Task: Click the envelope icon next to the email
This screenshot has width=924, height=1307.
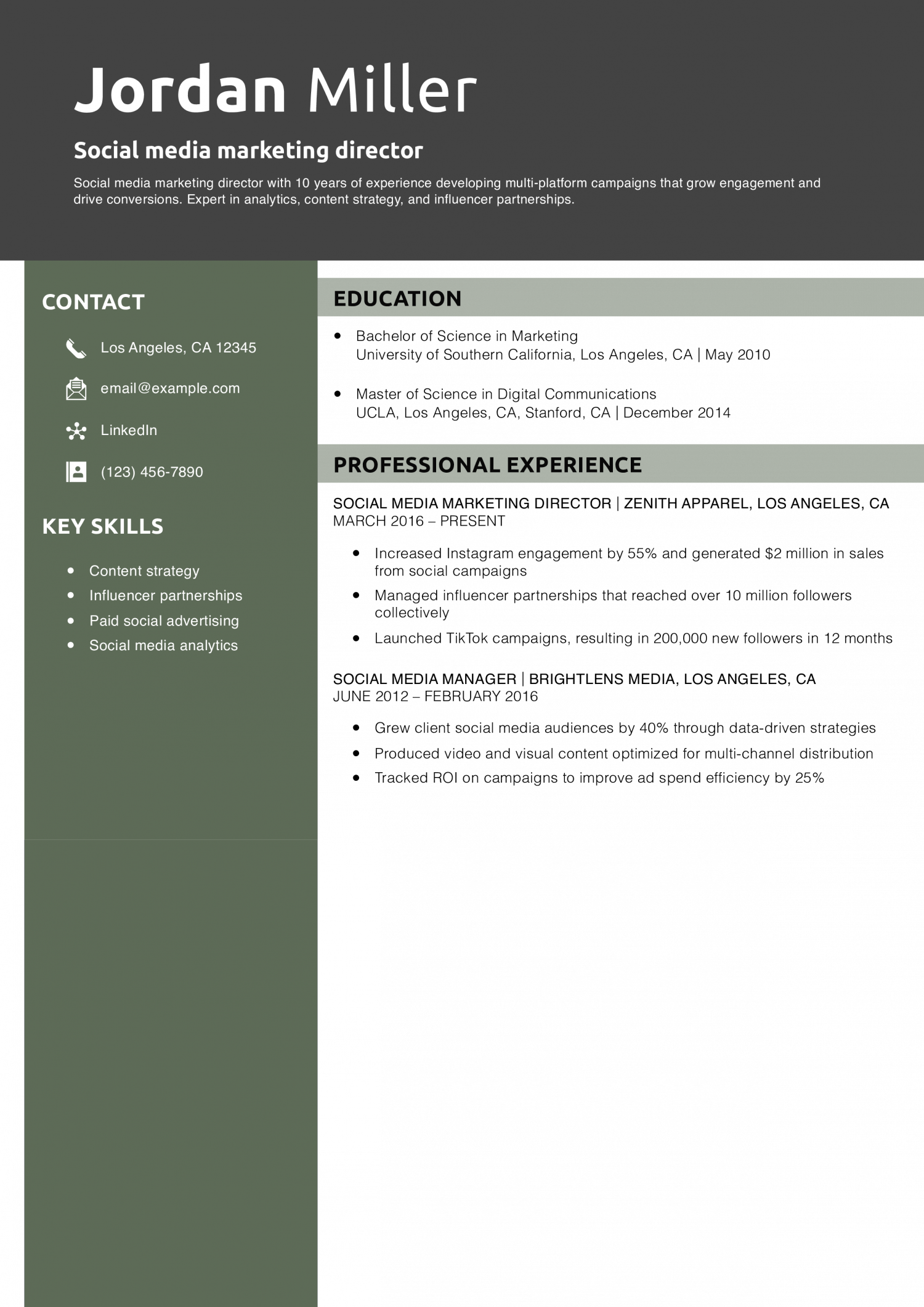Action: 76,389
